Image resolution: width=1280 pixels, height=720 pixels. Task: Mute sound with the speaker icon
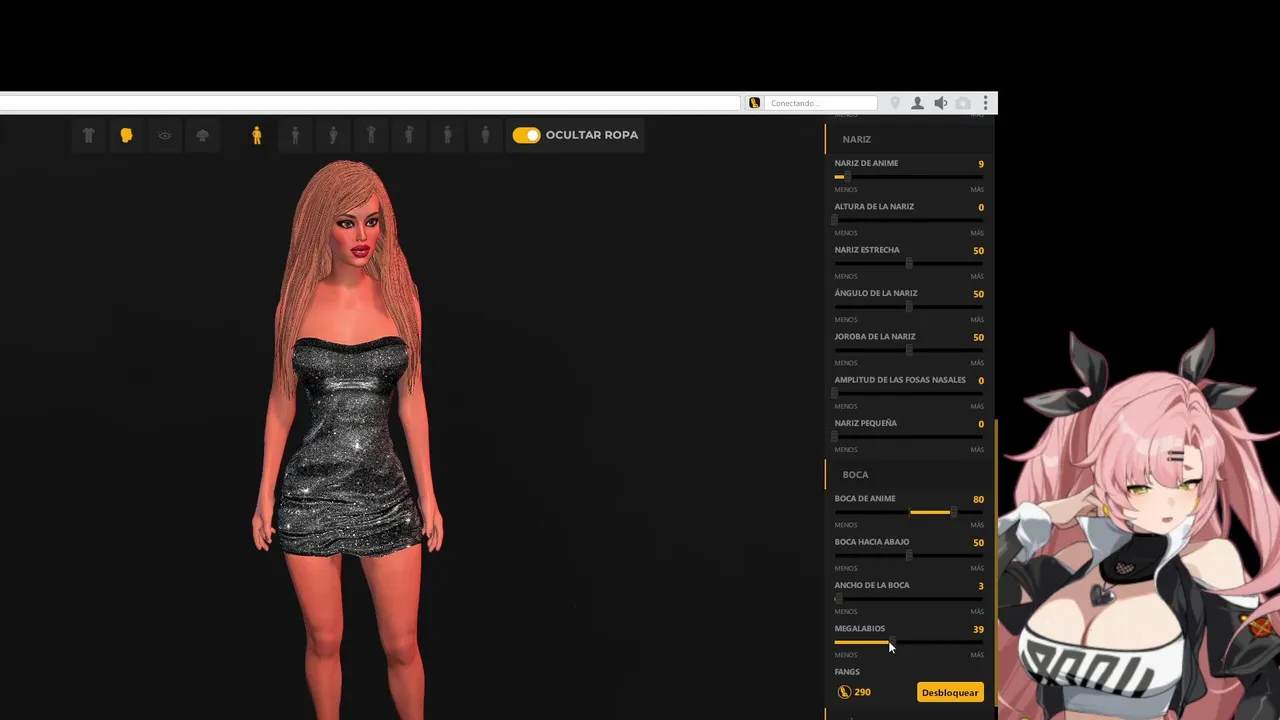(x=940, y=103)
